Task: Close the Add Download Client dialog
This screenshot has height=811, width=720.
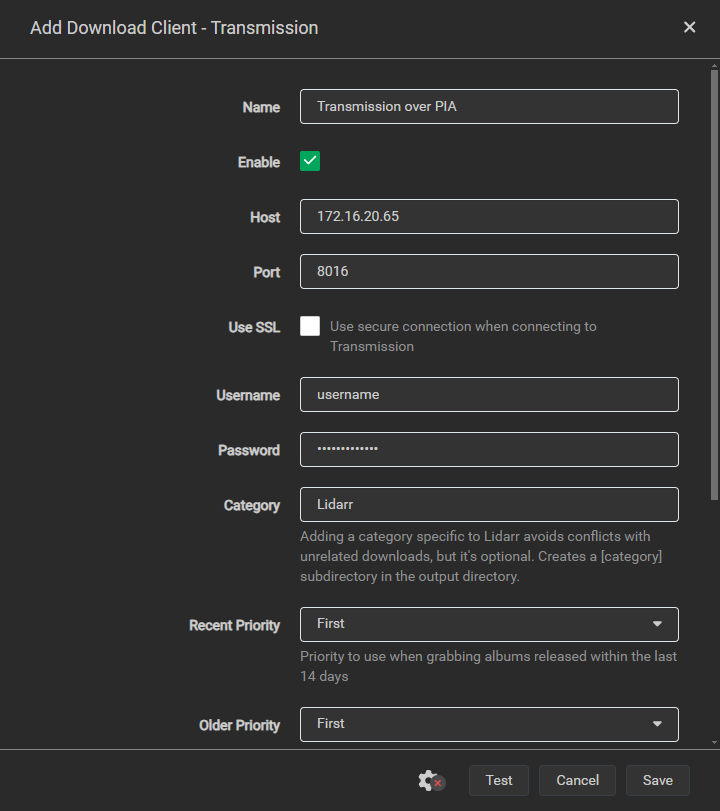Action: click(689, 27)
